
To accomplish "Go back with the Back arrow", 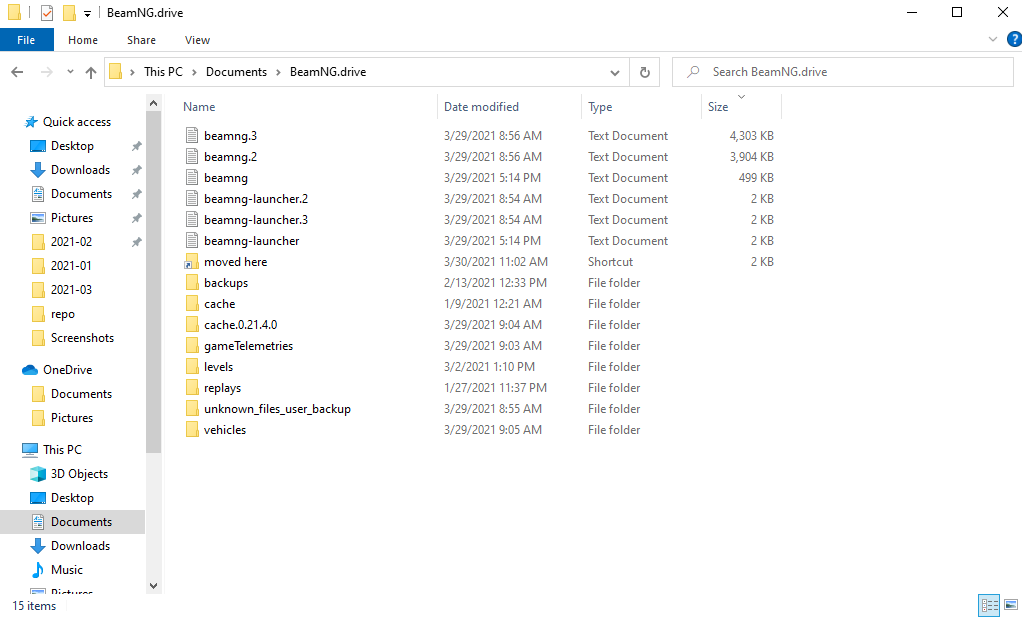I will (18, 72).
